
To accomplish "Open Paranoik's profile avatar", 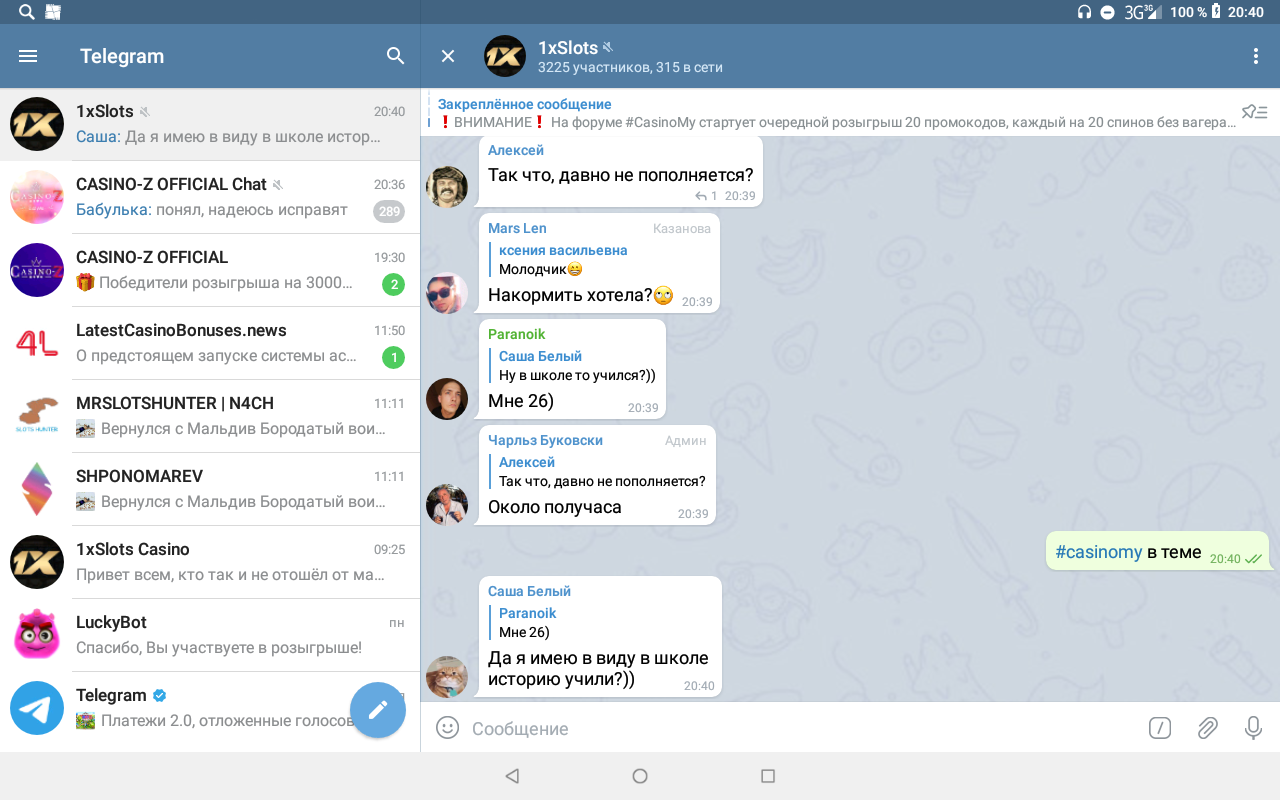I will pos(447,399).
